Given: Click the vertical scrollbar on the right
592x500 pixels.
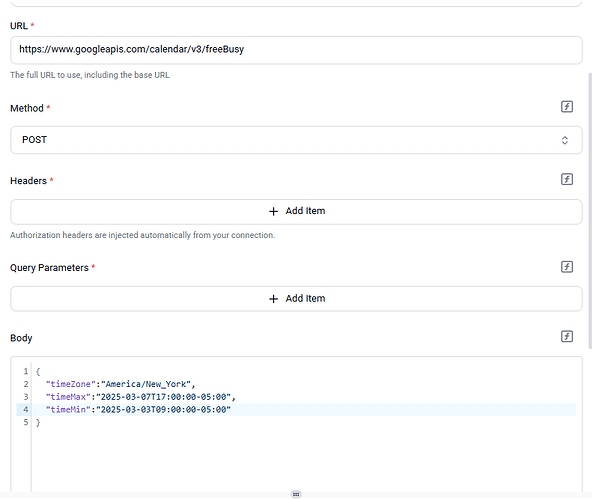Looking at the screenshot, I should tap(590, 210).
